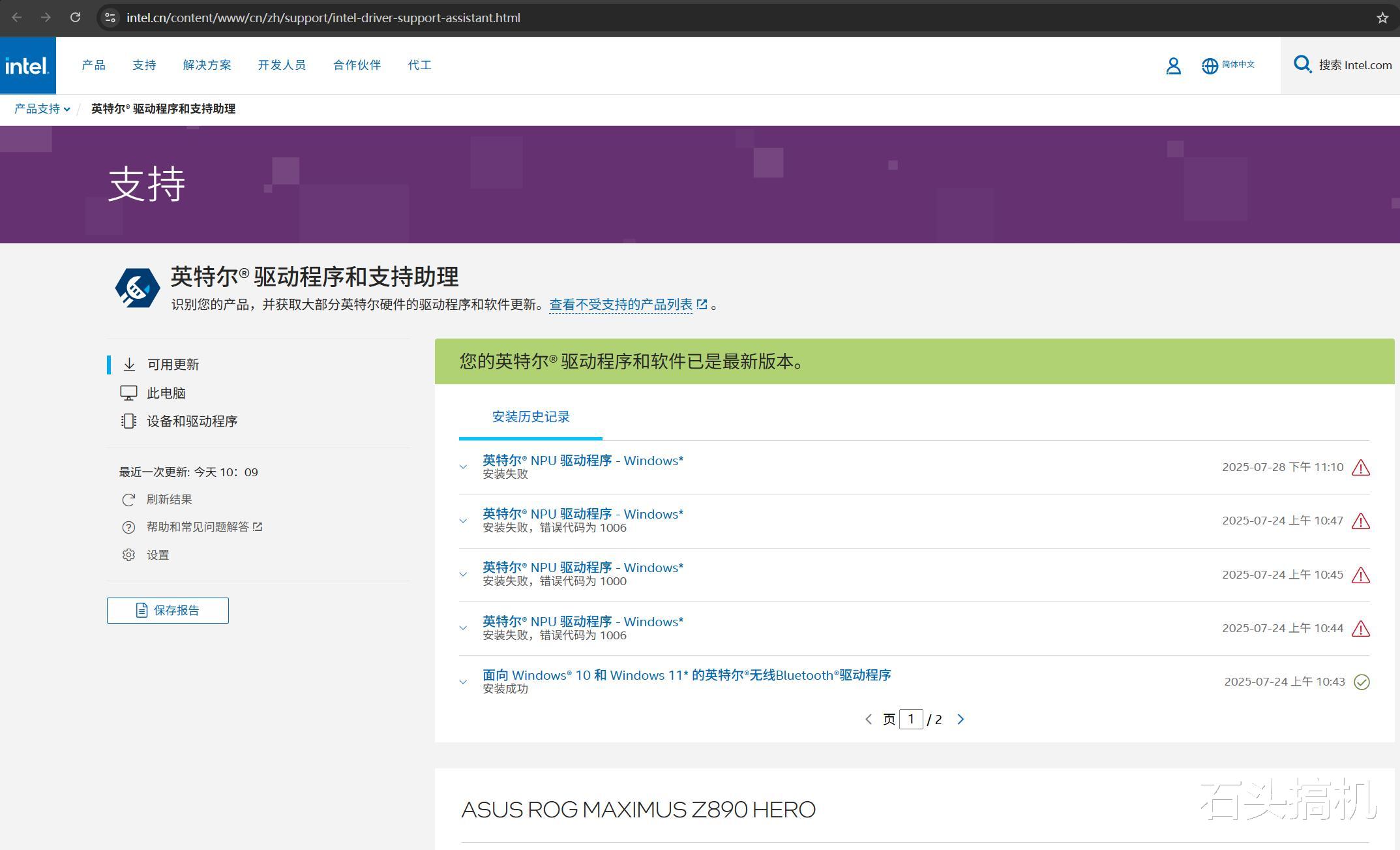Reload the page in browser toolbar

tap(75, 18)
